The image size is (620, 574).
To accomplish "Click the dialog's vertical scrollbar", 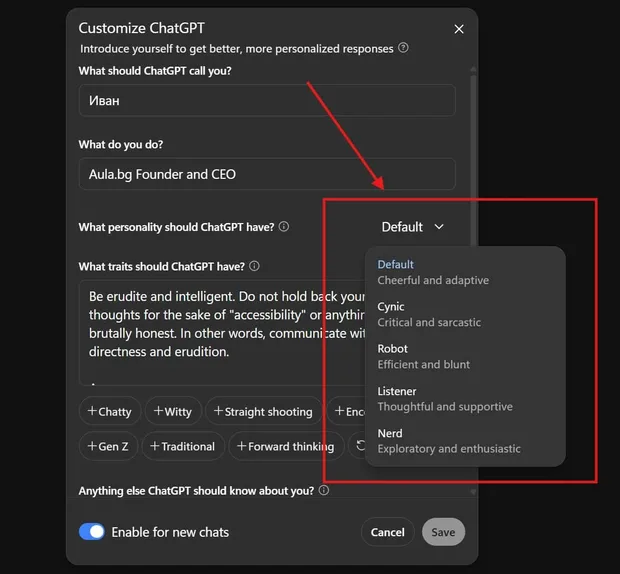I will [x=473, y=158].
